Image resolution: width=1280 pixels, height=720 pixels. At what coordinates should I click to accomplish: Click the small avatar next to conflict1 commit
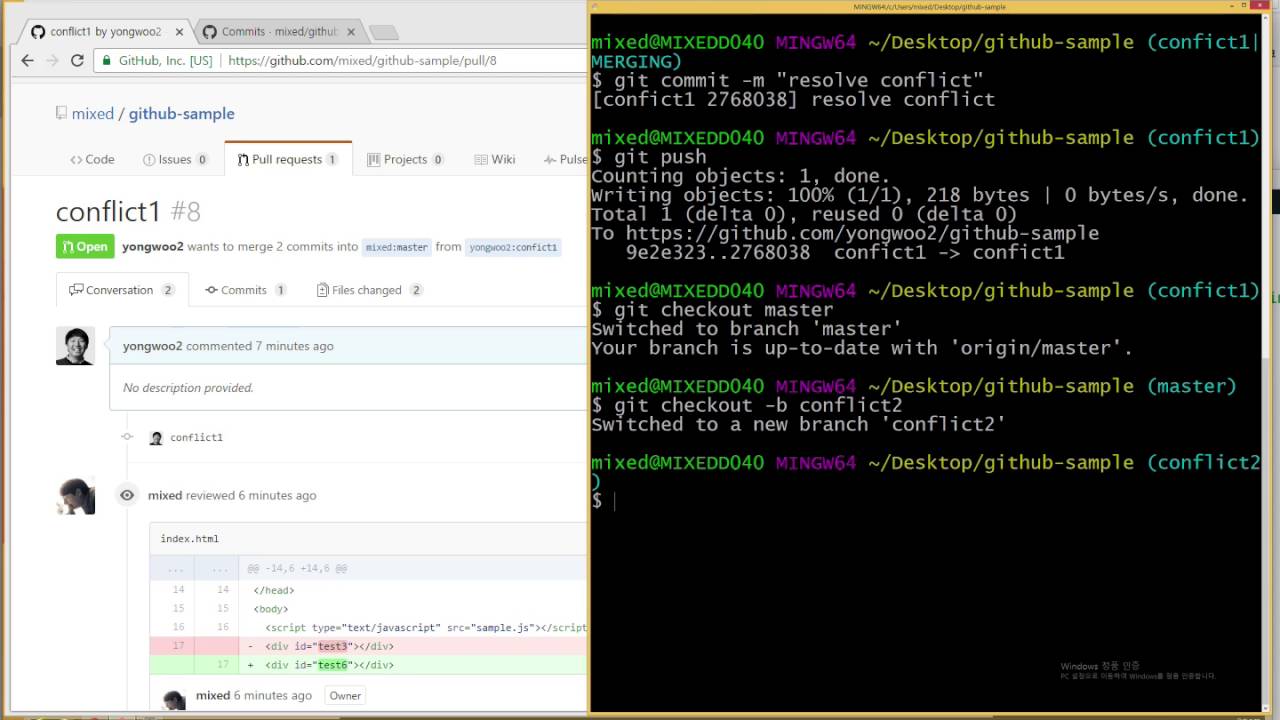156,438
